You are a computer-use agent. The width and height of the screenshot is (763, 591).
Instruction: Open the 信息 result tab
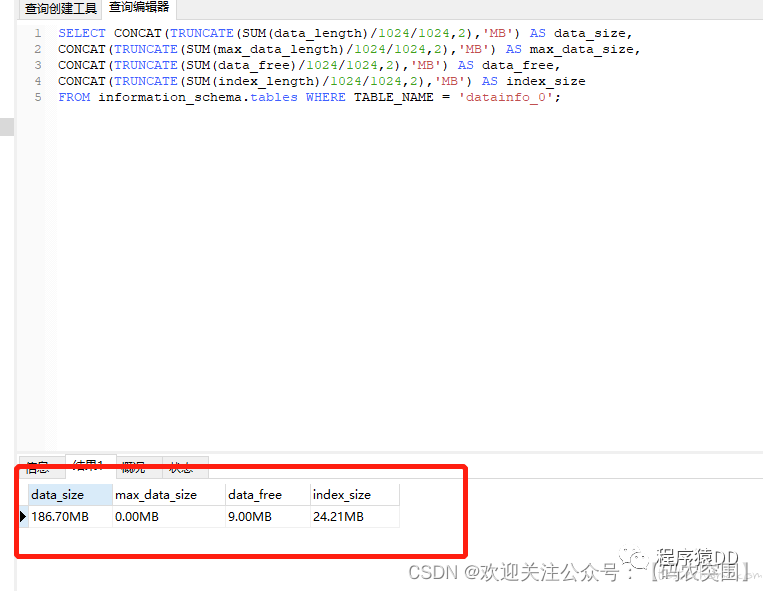(41, 467)
